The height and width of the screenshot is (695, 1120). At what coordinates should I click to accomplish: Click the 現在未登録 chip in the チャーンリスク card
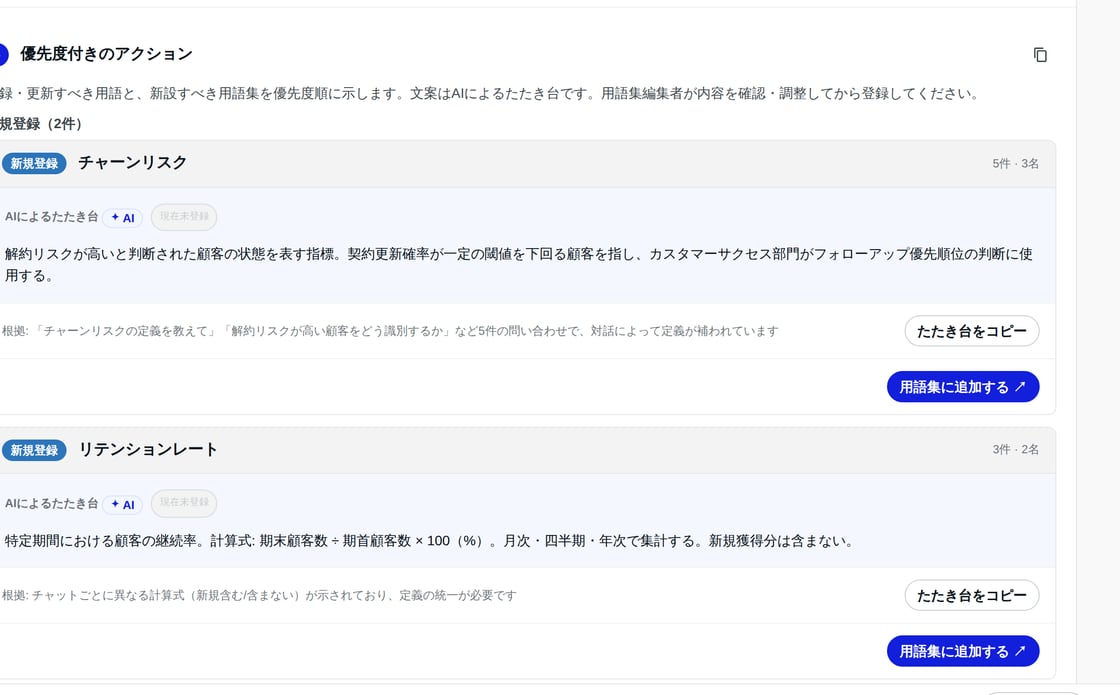tap(184, 216)
